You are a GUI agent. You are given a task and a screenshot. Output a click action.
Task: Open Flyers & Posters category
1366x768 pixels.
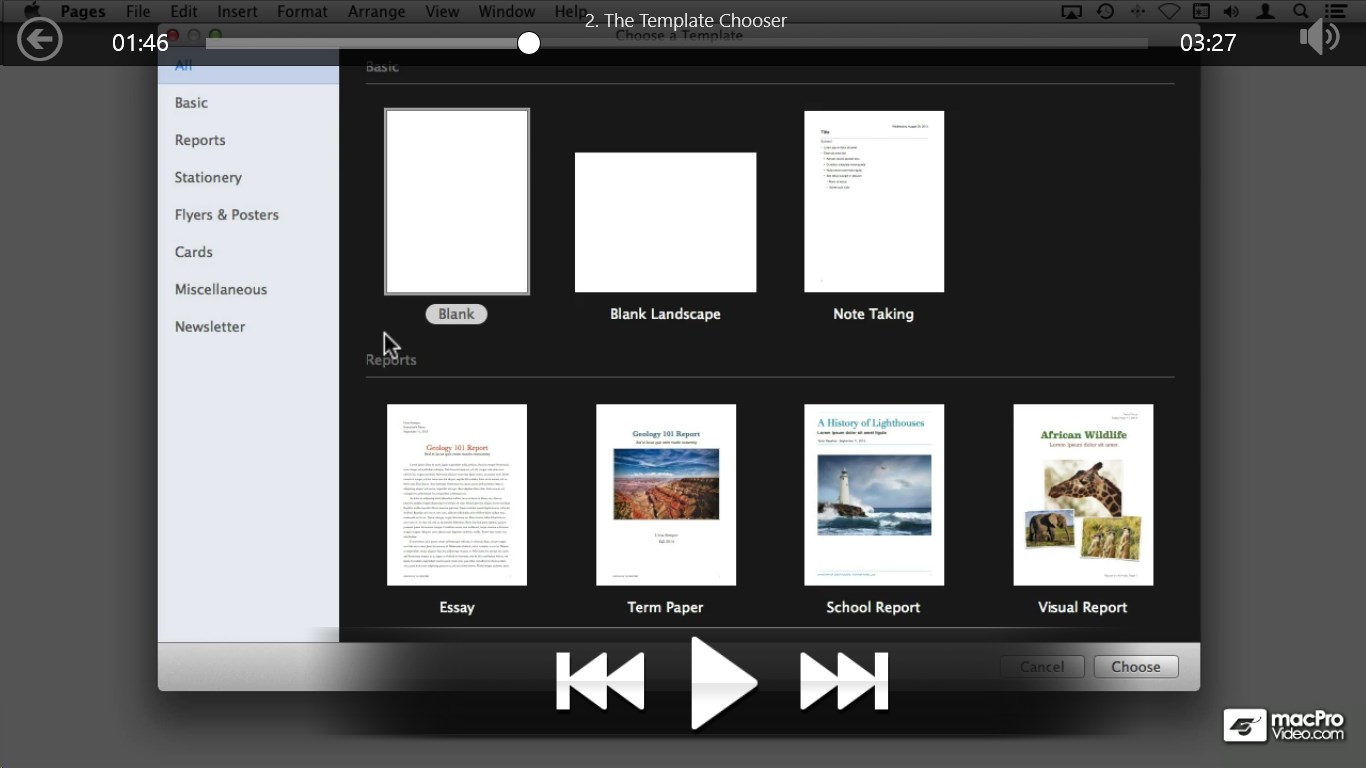[227, 215]
